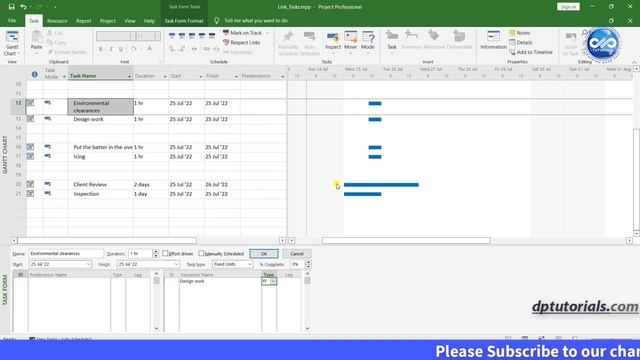Open Task Mode column filter arrow
This screenshot has height=360, width=640.
click(64, 77)
